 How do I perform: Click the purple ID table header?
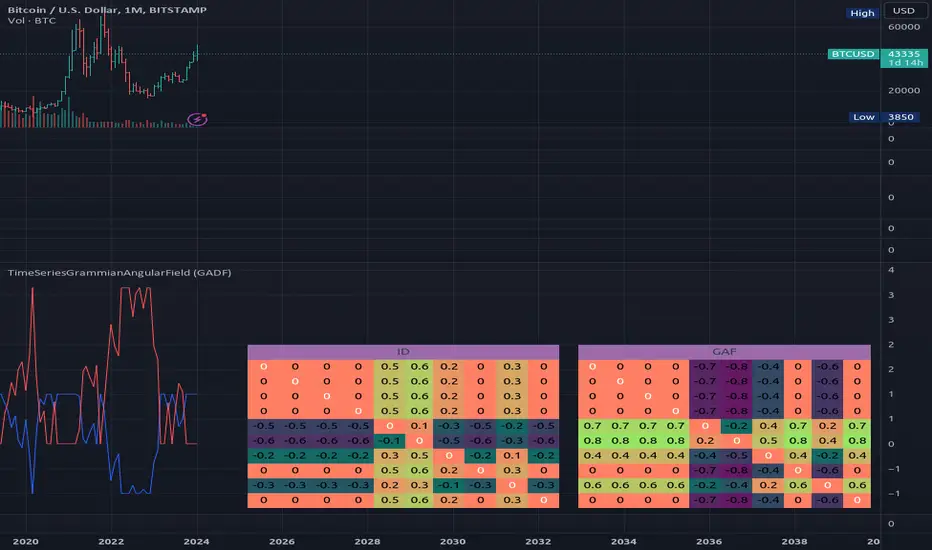[404, 352]
